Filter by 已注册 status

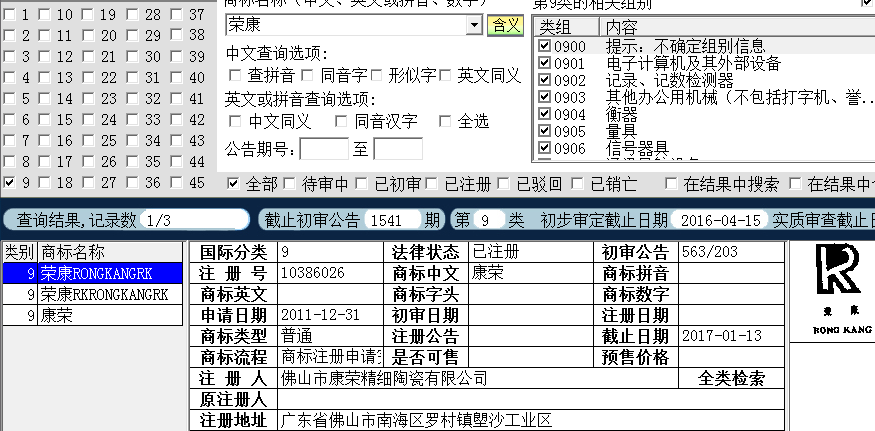432,183
